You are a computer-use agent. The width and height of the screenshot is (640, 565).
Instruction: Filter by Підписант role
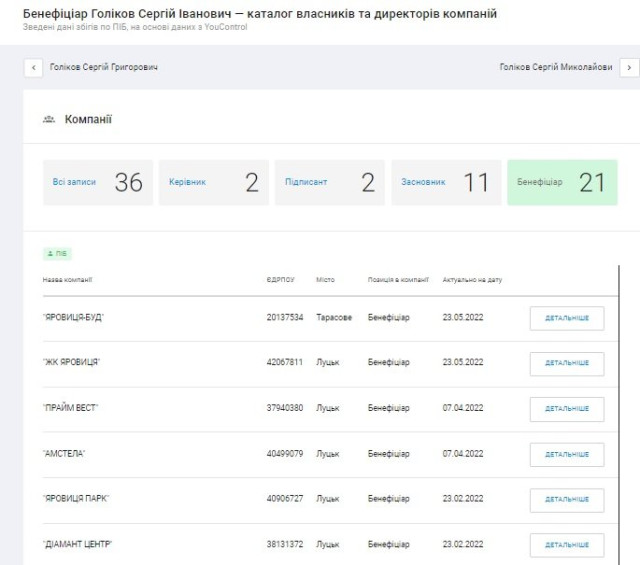coord(329,182)
